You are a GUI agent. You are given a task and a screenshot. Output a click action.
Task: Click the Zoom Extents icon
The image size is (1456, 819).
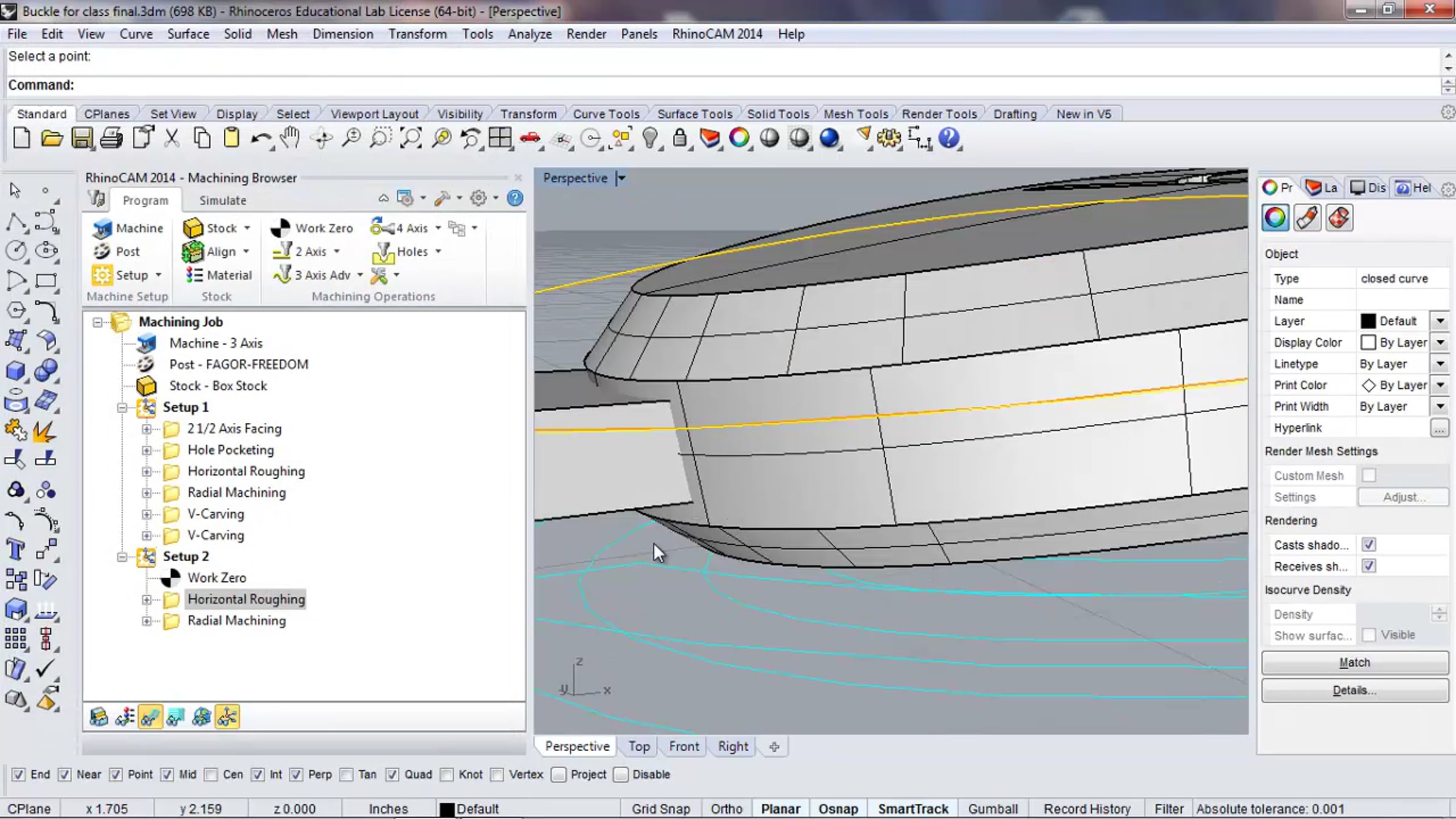point(411,138)
